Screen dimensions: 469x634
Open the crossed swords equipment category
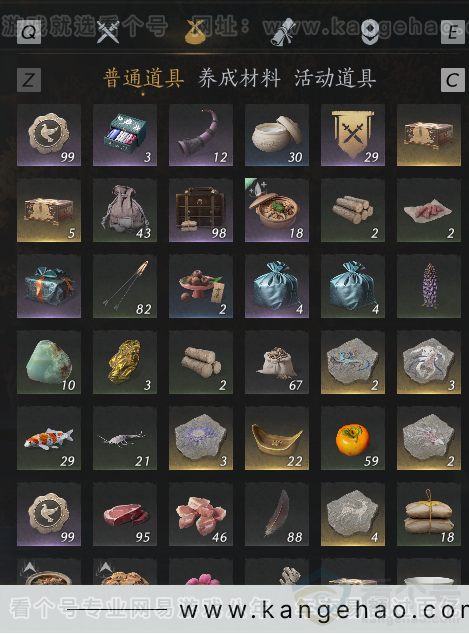click(x=108, y=32)
